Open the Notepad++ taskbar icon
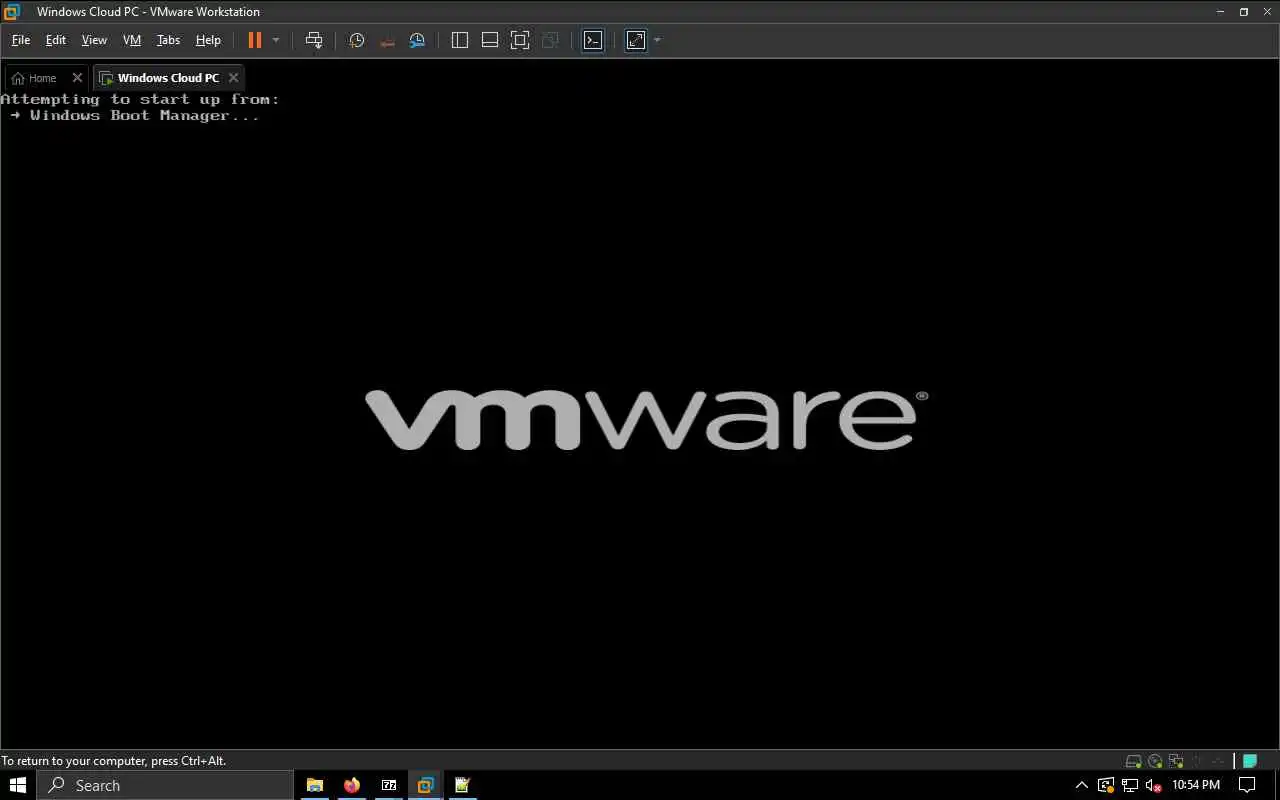 coord(463,785)
